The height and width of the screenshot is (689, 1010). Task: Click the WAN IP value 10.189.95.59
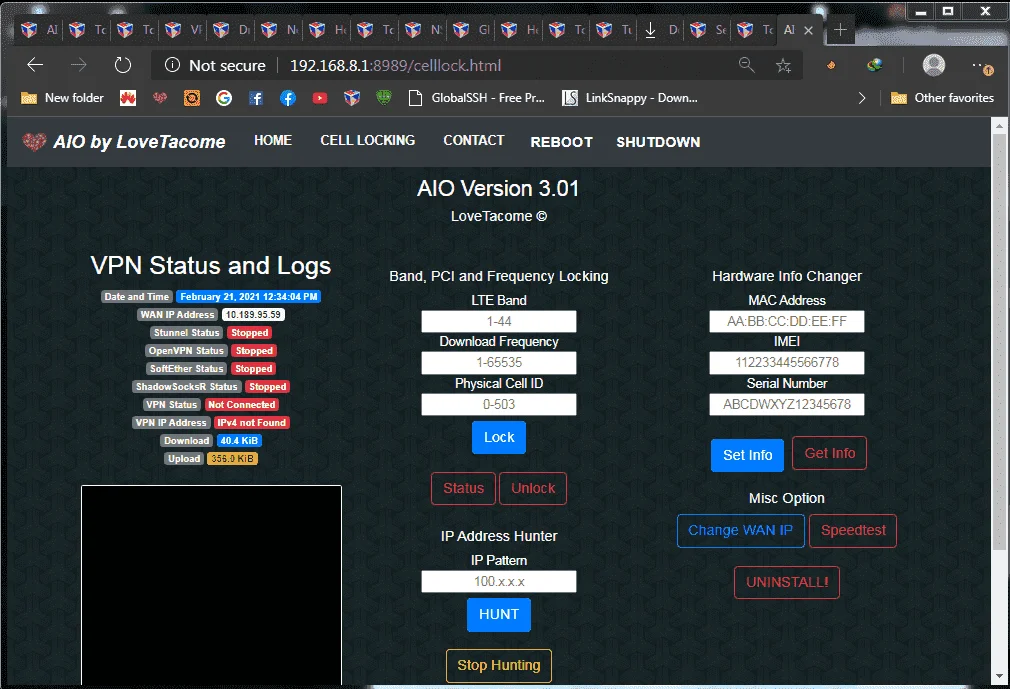pos(254,315)
